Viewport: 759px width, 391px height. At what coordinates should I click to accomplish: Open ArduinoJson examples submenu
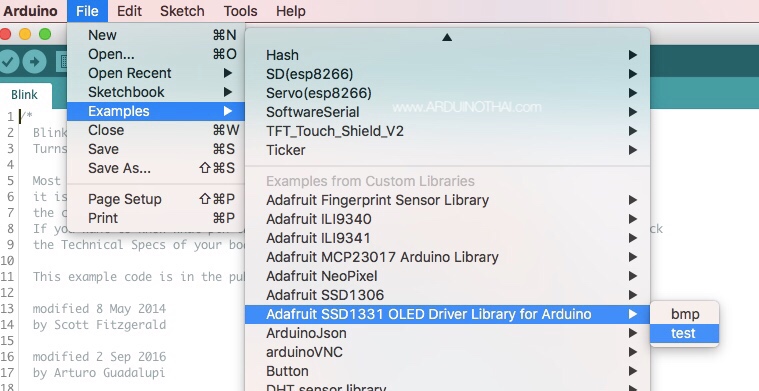[x=448, y=333]
